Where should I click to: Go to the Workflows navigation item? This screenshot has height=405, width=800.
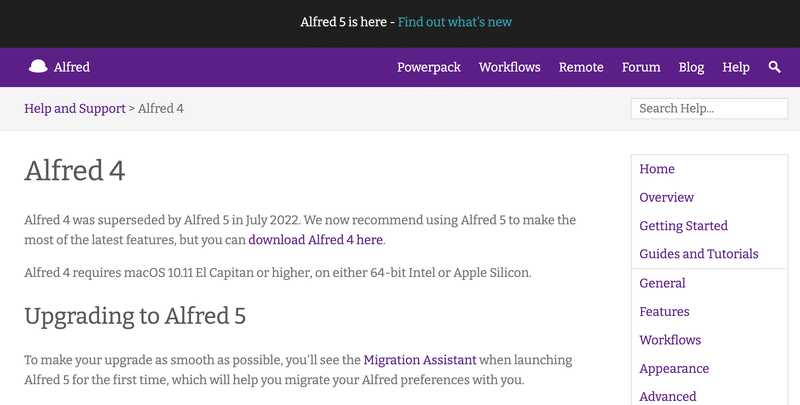[x=509, y=67]
